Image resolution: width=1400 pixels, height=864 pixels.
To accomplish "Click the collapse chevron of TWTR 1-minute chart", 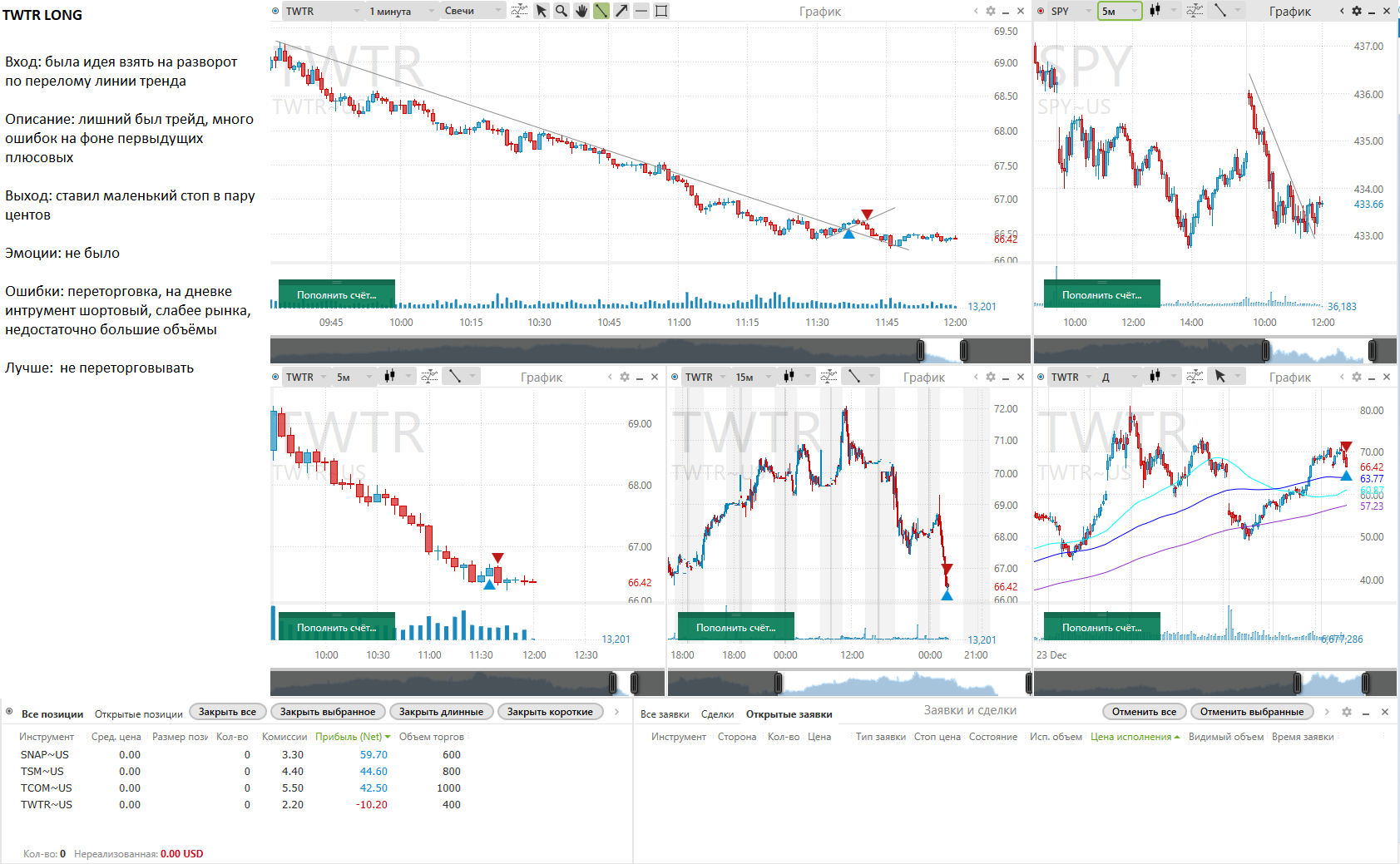I will tap(976, 11).
